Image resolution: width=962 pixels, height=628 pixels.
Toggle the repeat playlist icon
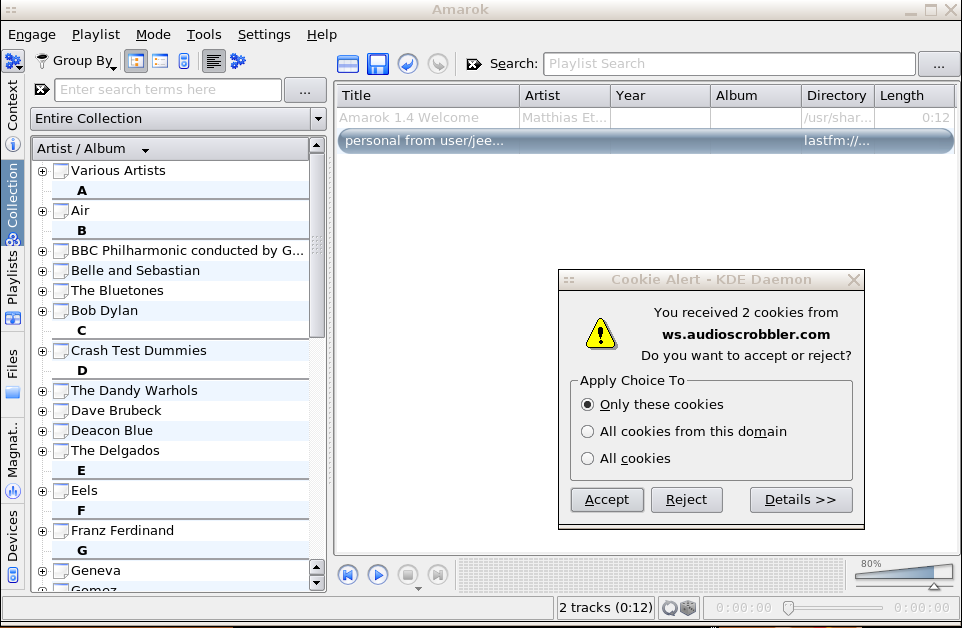coord(670,607)
